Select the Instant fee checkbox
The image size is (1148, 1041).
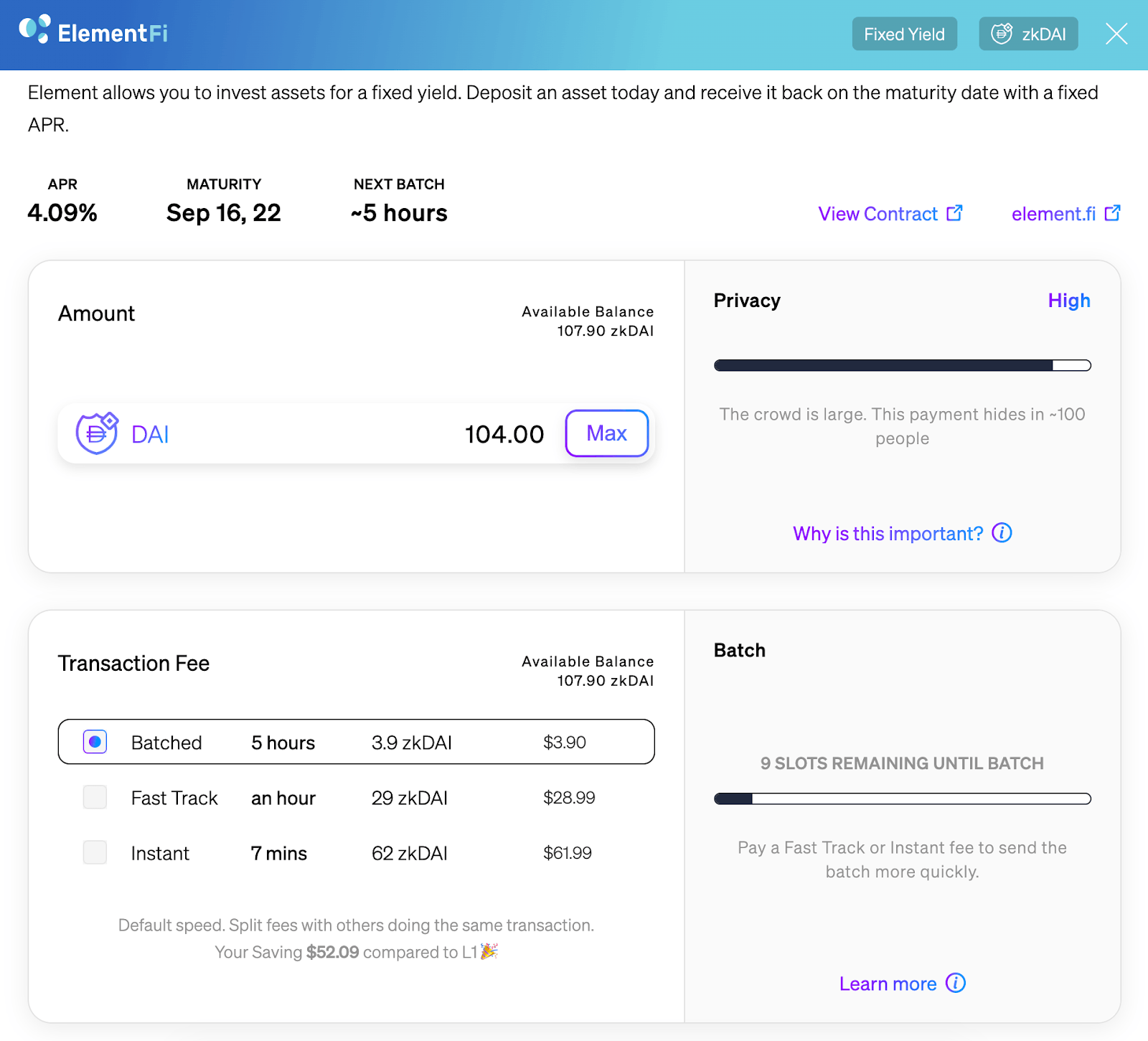(x=95, y=852)
